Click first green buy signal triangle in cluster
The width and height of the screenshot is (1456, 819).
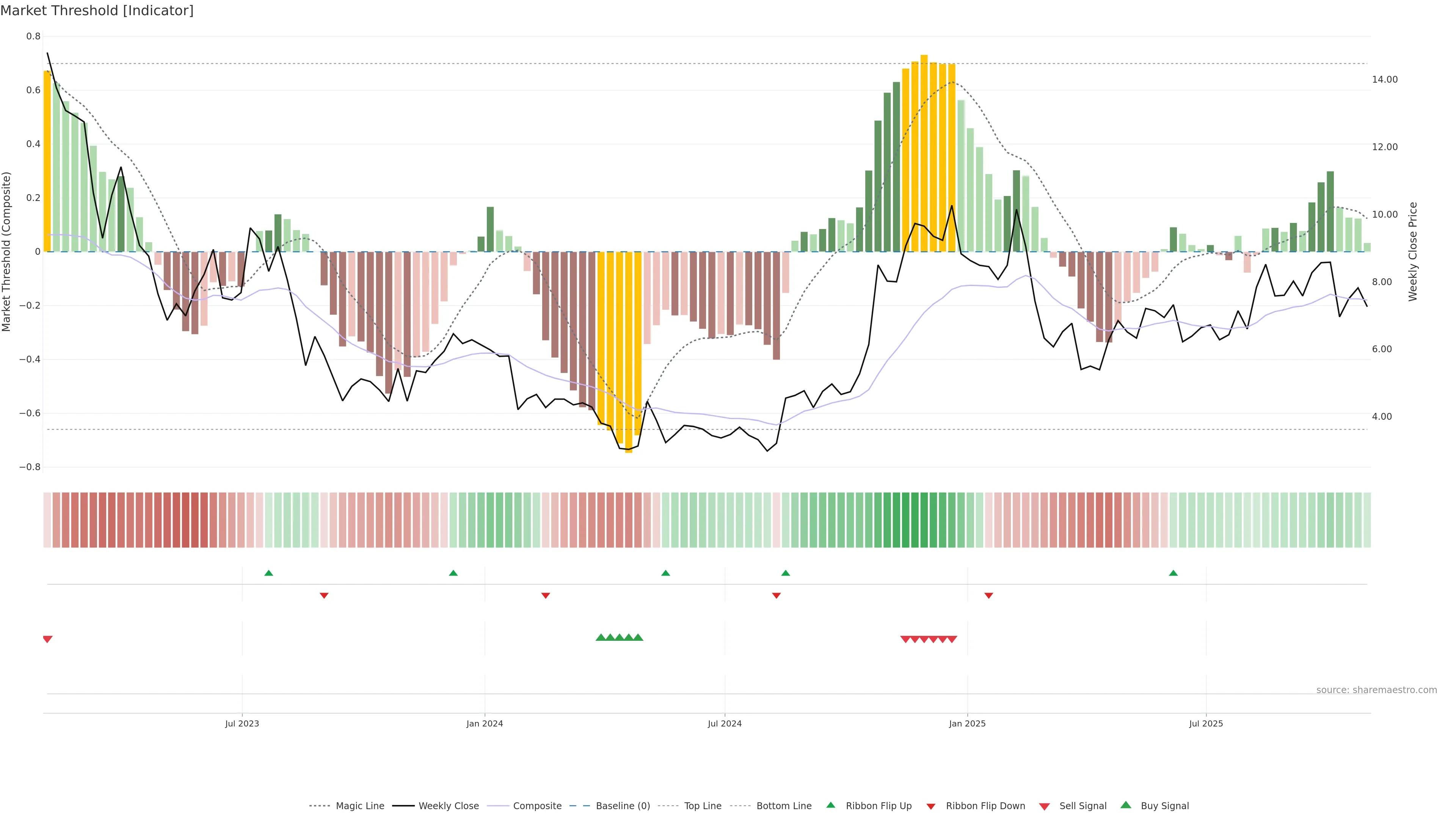point(600,637)
